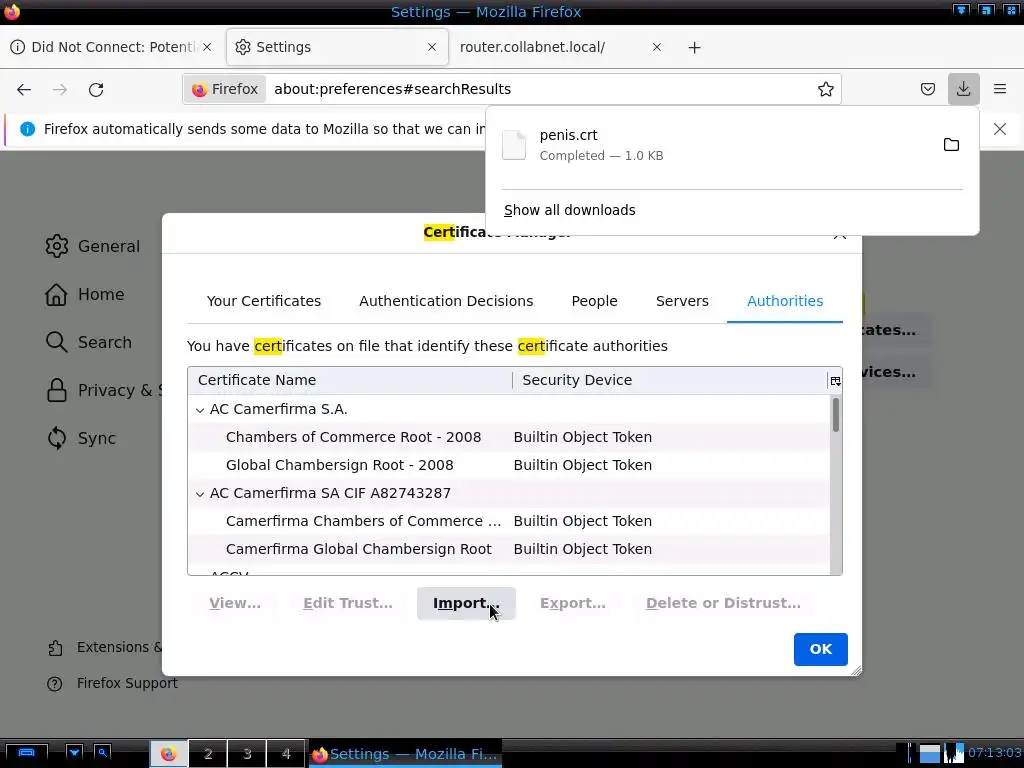Open Extensions & Themes link
1024x768 pixels.
pyautogui.click(x=104, y=647)
